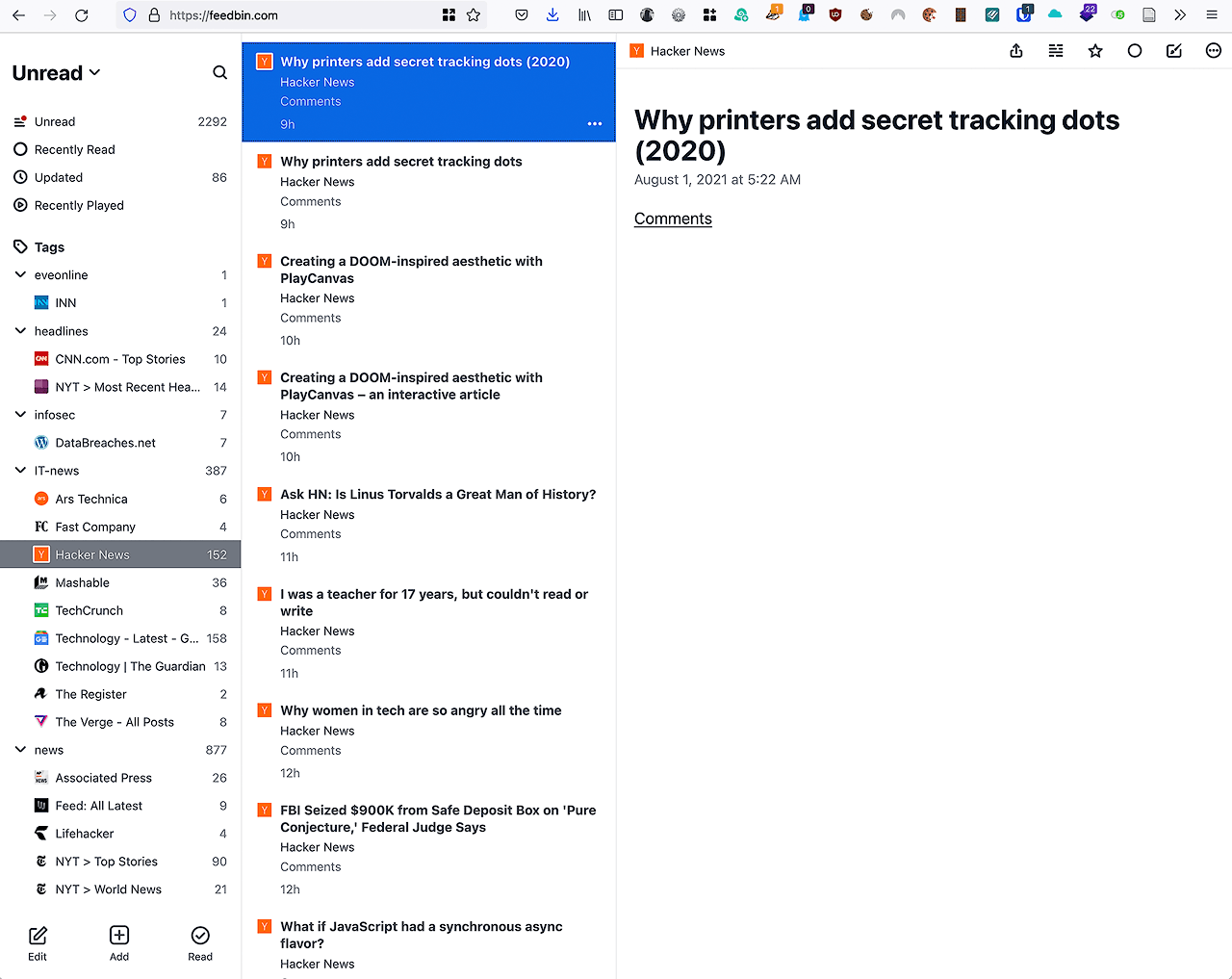The image size is (1232, 979).
Task: Open the share icon in article toolbar
Action: pos(1016,51)
